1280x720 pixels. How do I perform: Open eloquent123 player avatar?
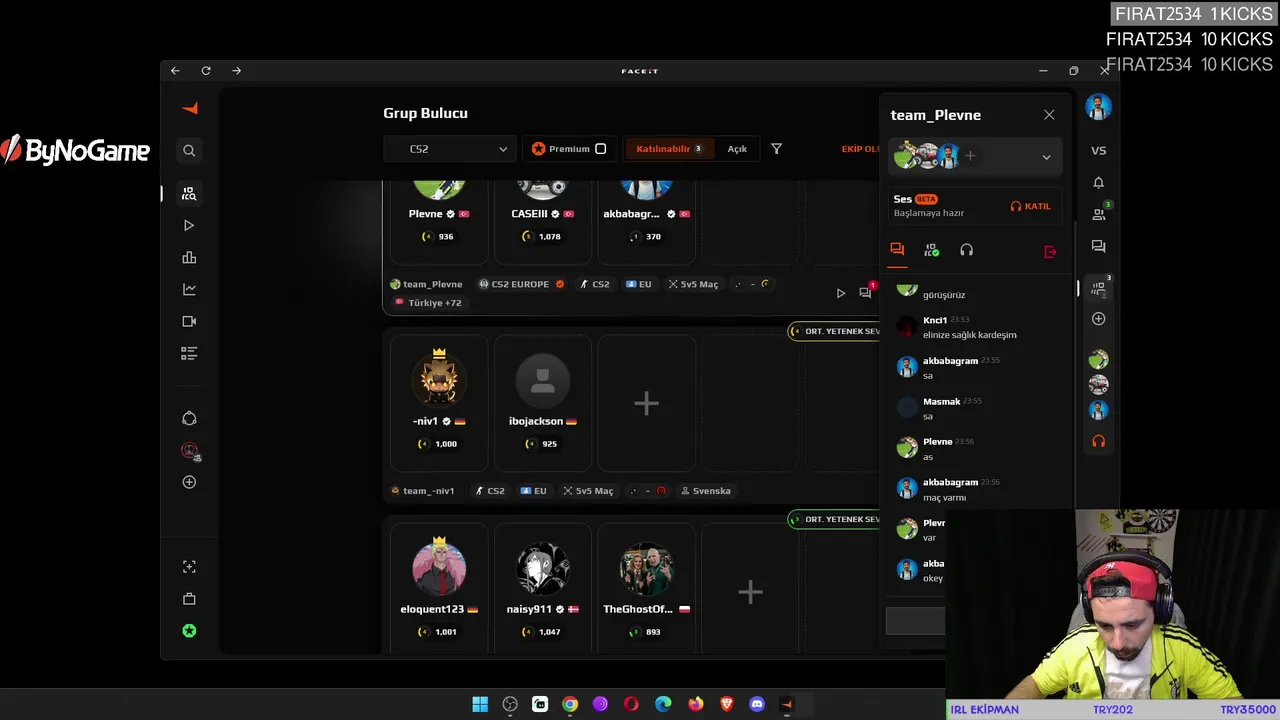[439, 568]
